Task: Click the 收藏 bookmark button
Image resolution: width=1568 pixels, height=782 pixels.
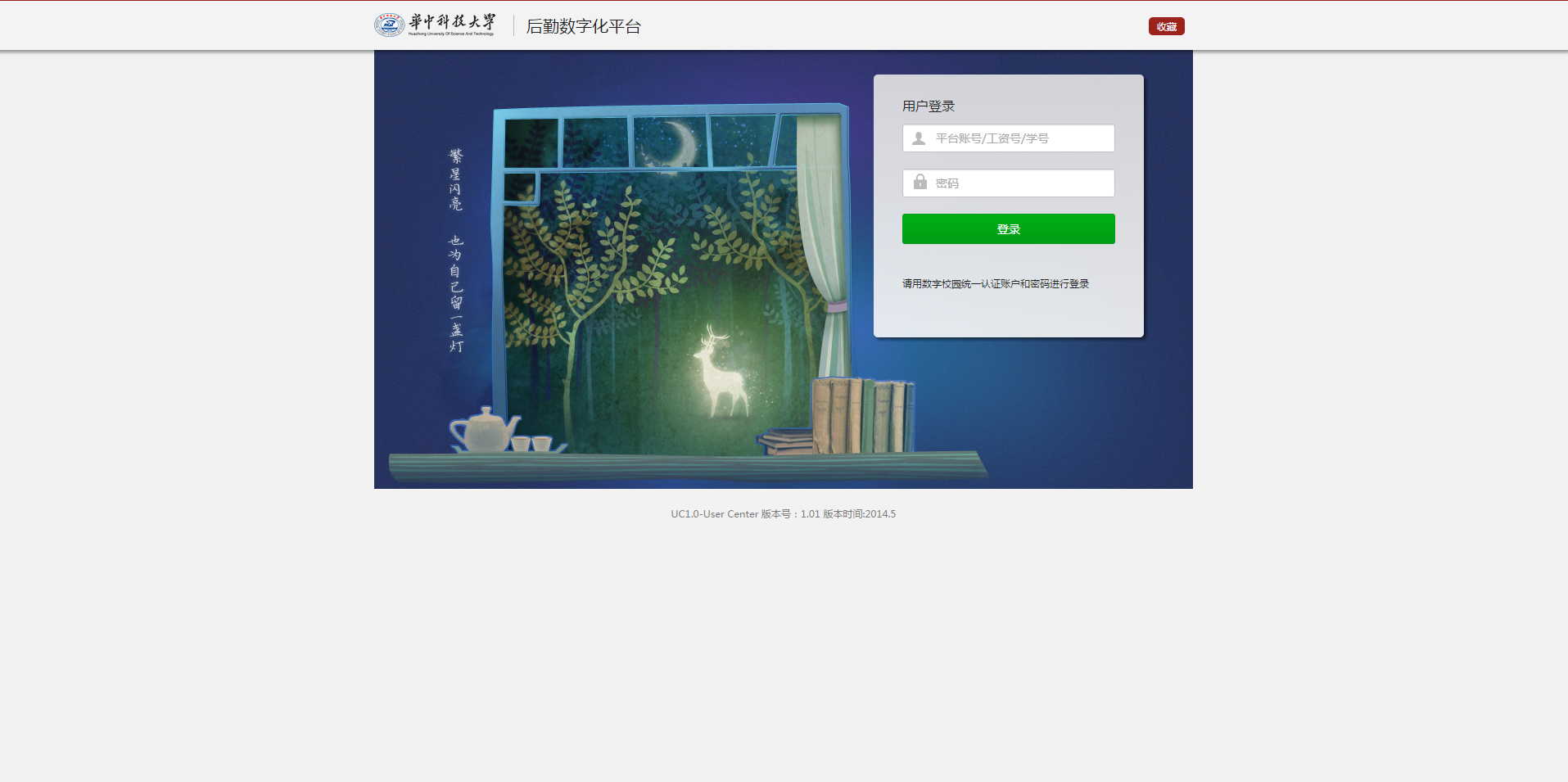Action: (1166, 26)
